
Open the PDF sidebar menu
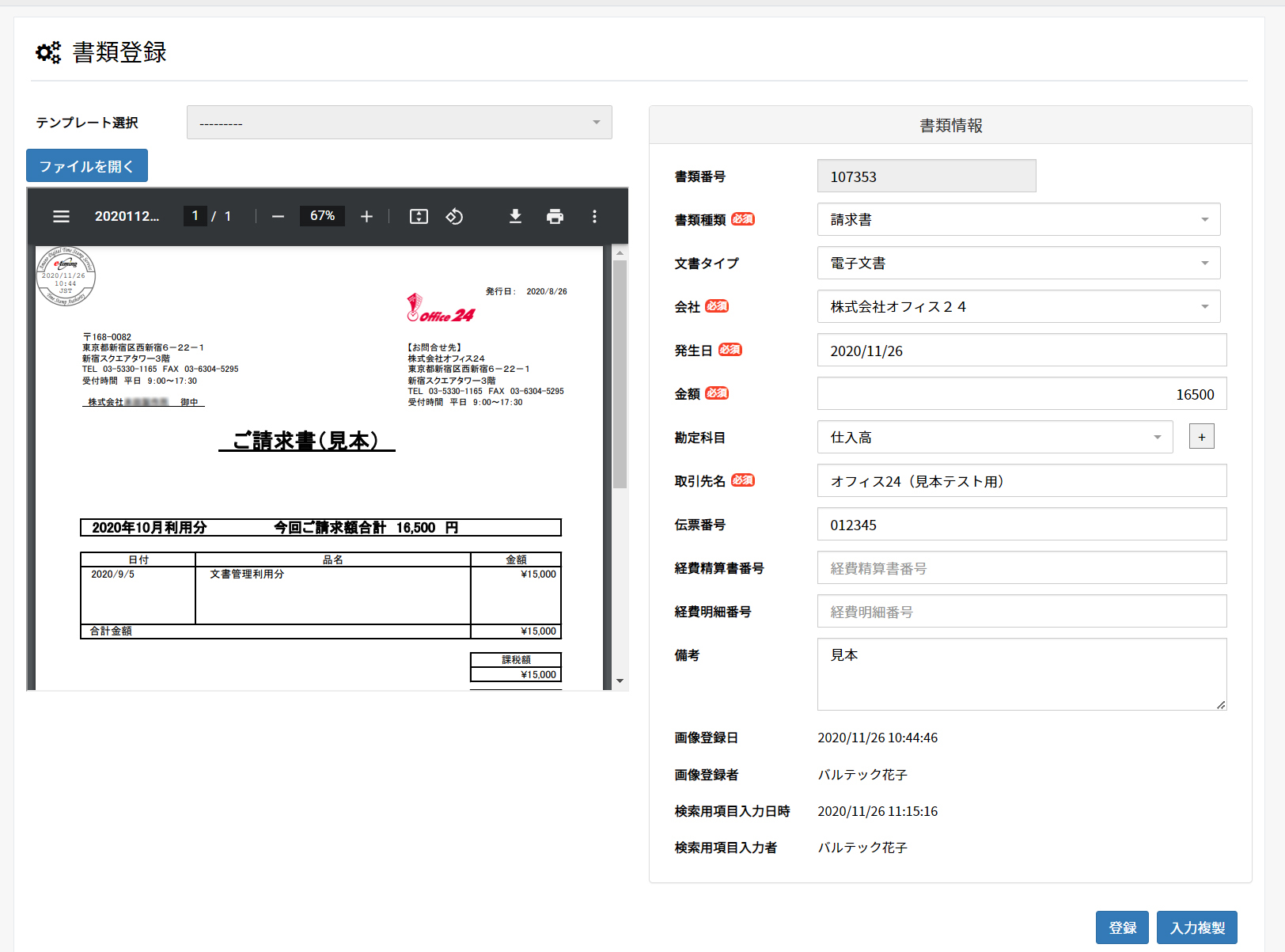(x=61, y=216)
